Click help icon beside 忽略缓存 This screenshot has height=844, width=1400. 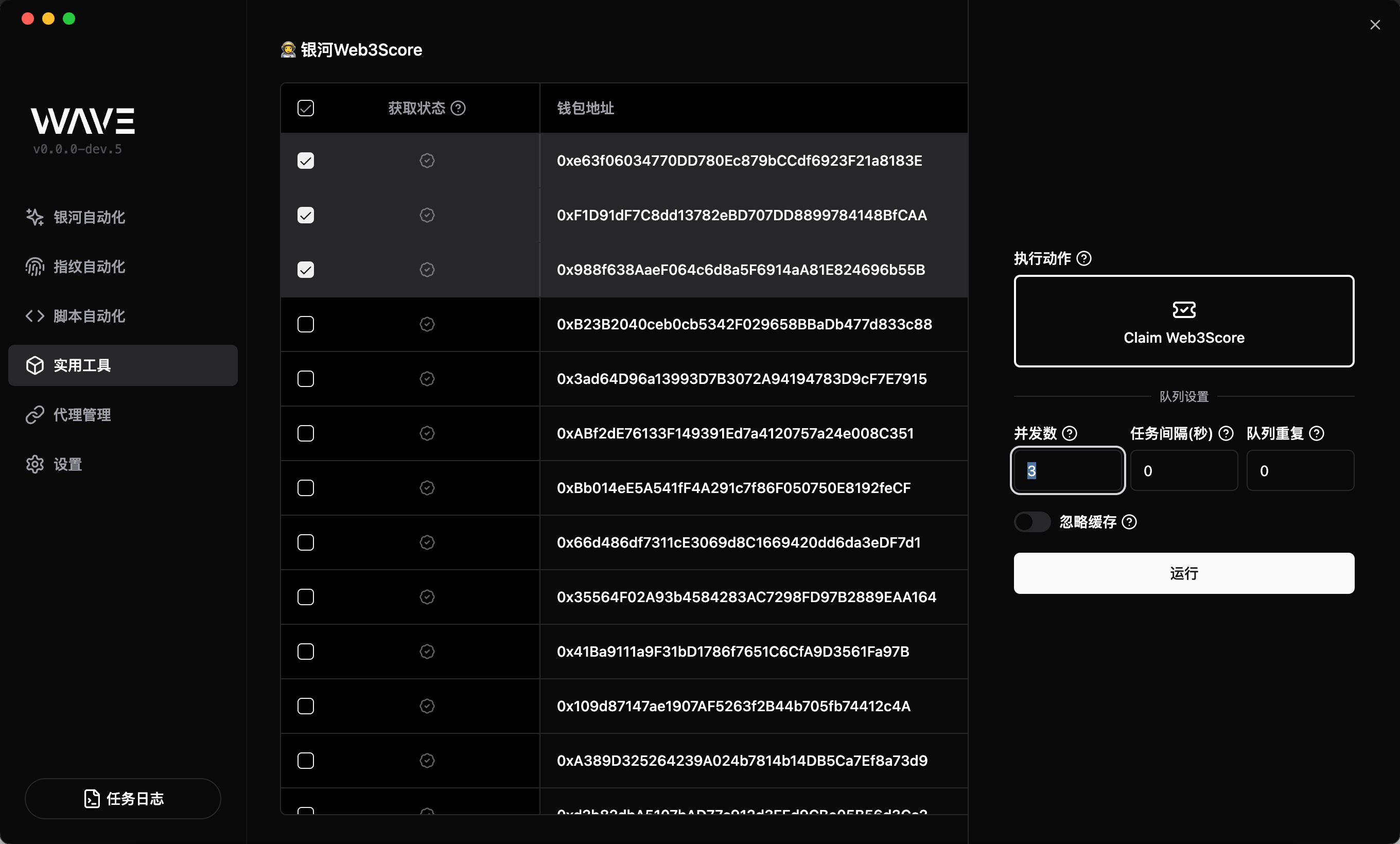point(1130,522)
